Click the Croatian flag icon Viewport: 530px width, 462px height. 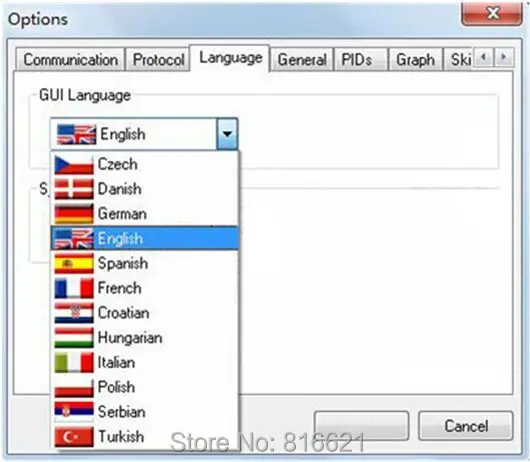coord(74,313)
